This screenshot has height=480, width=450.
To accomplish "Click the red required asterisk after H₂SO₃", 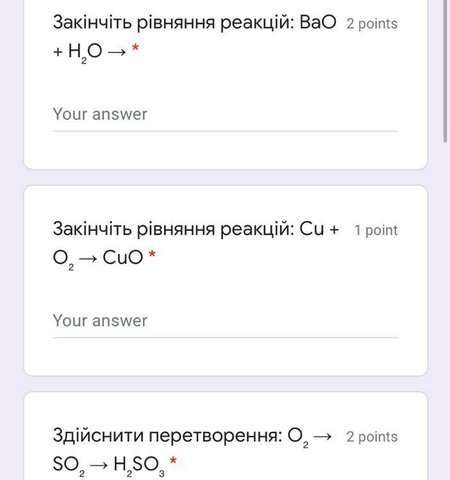I will click(x=173, y=461).
